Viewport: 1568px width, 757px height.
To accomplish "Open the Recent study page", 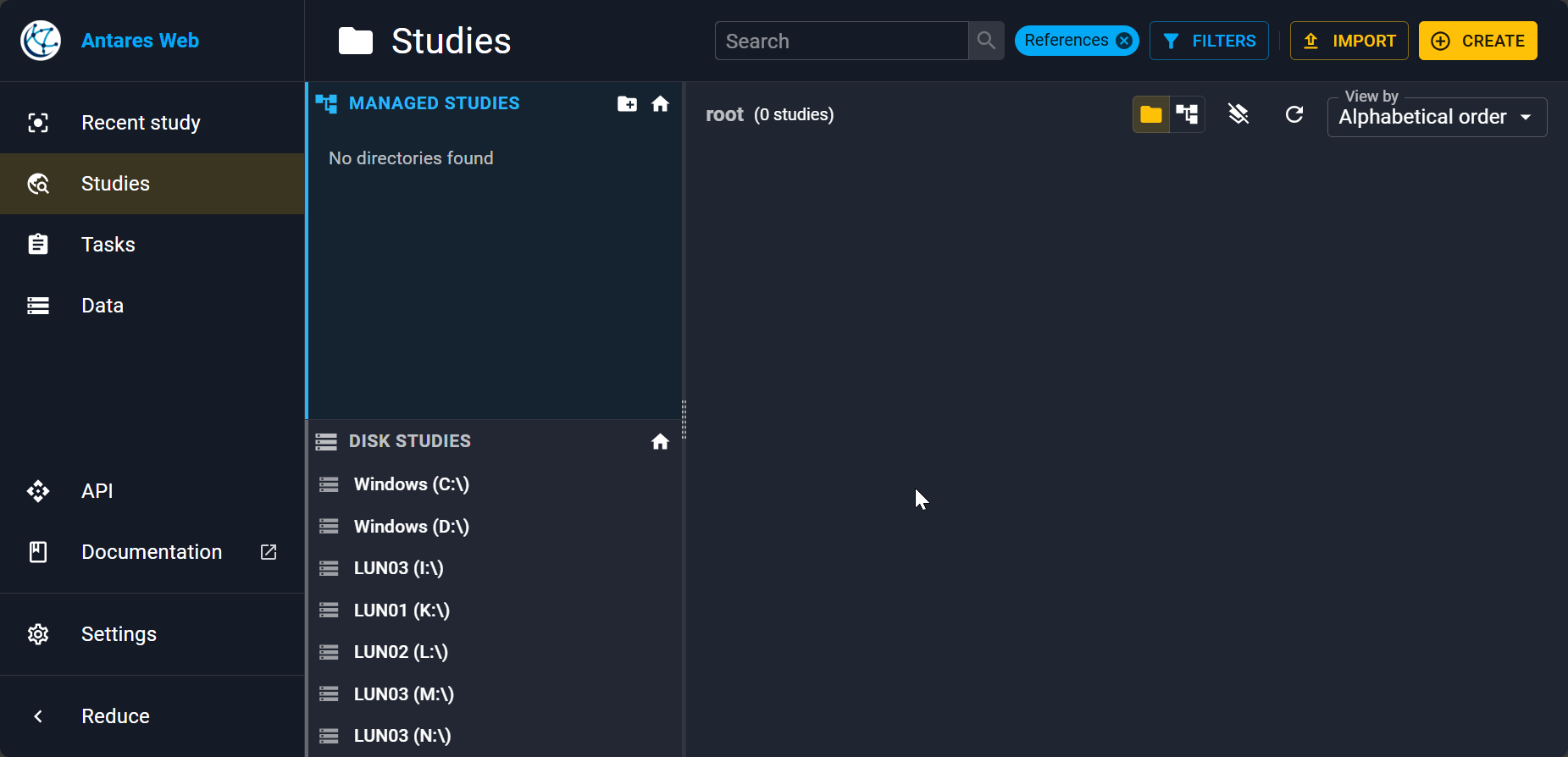I will 152,123.
